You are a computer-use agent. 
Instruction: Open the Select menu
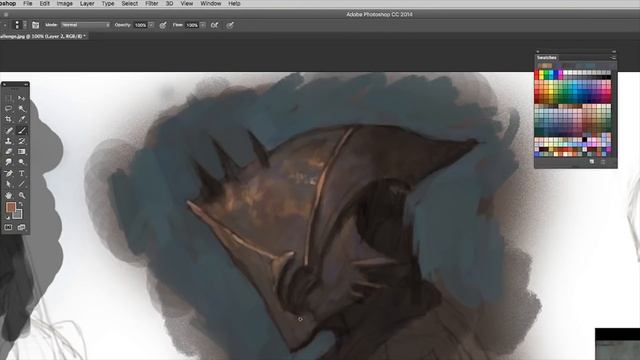point(129,3)
